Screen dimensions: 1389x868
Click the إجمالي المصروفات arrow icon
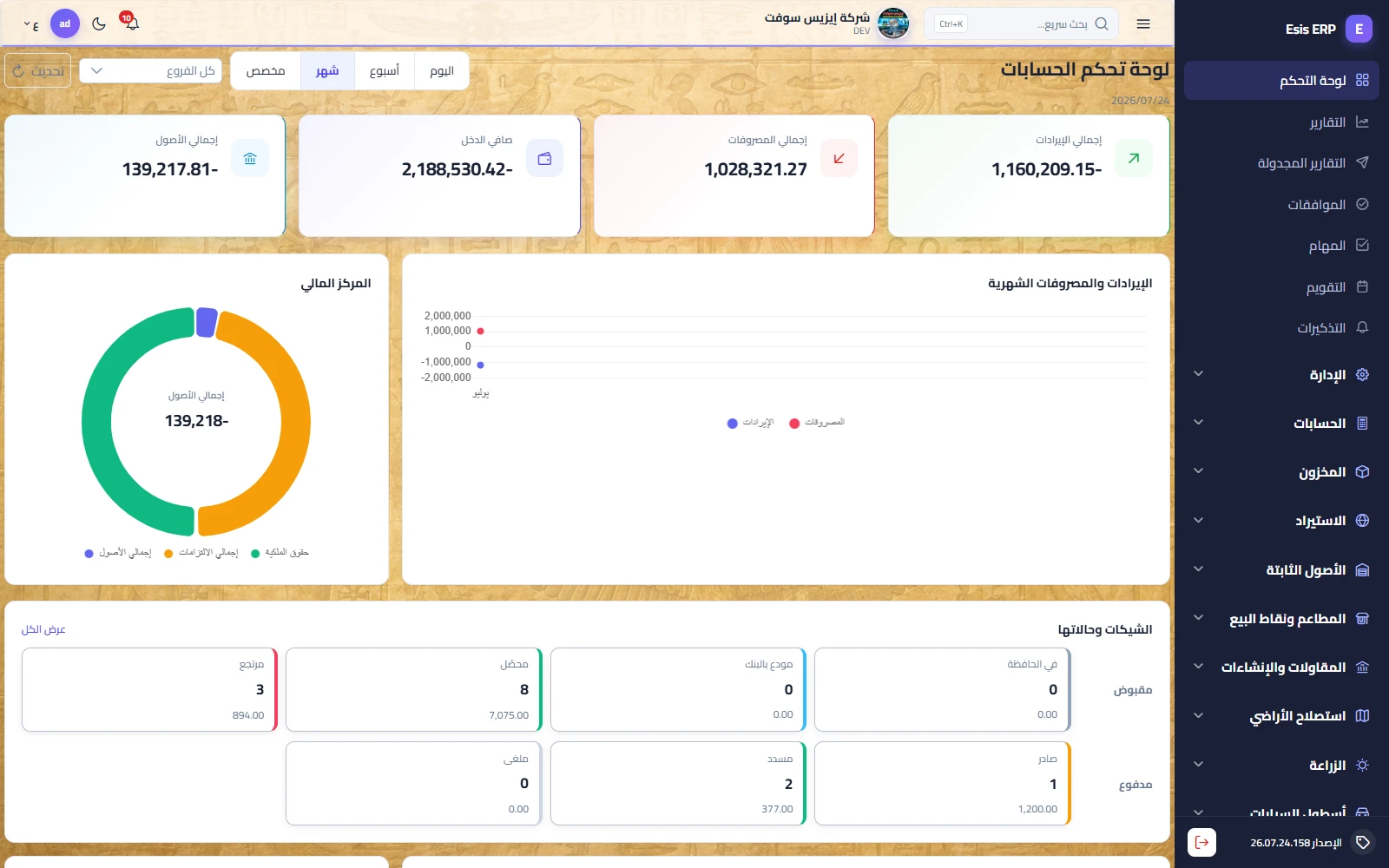coord(839,158)
